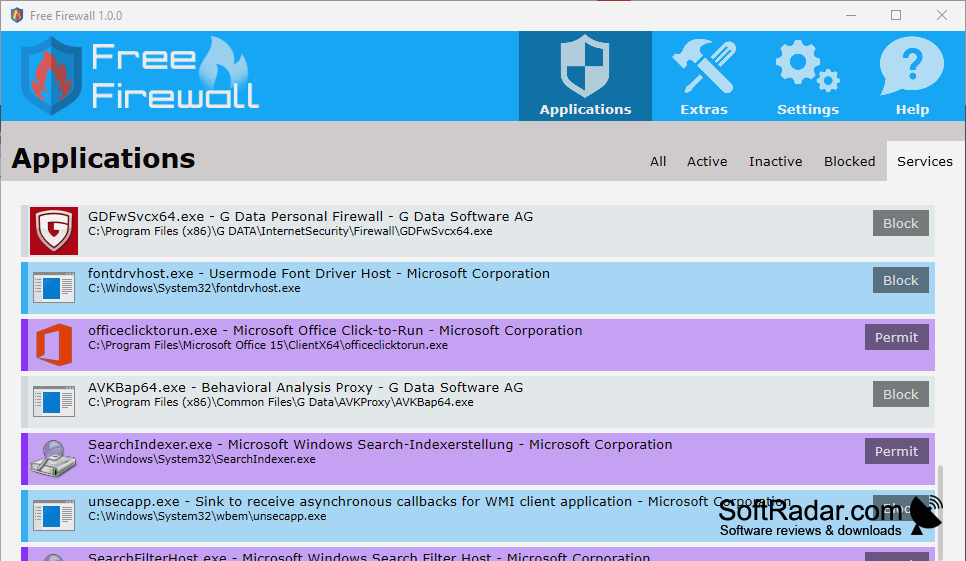
Task: Permit officeclicktorun.exe network access
Action: (x=896, y=337)
